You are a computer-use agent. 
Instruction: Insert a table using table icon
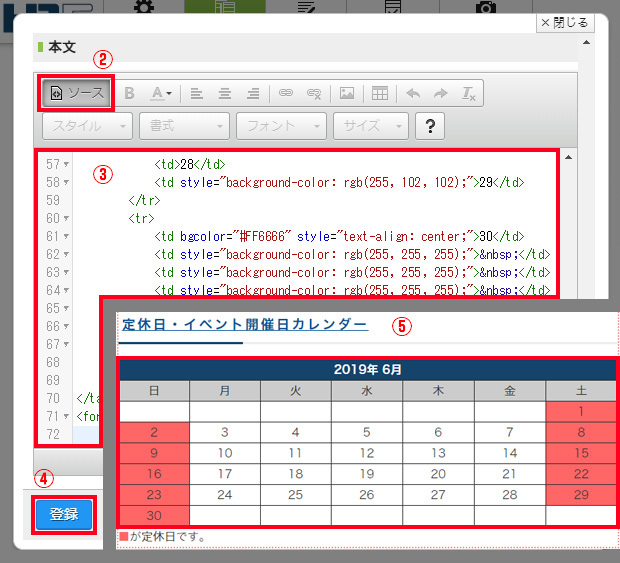(x=380, y=93)
